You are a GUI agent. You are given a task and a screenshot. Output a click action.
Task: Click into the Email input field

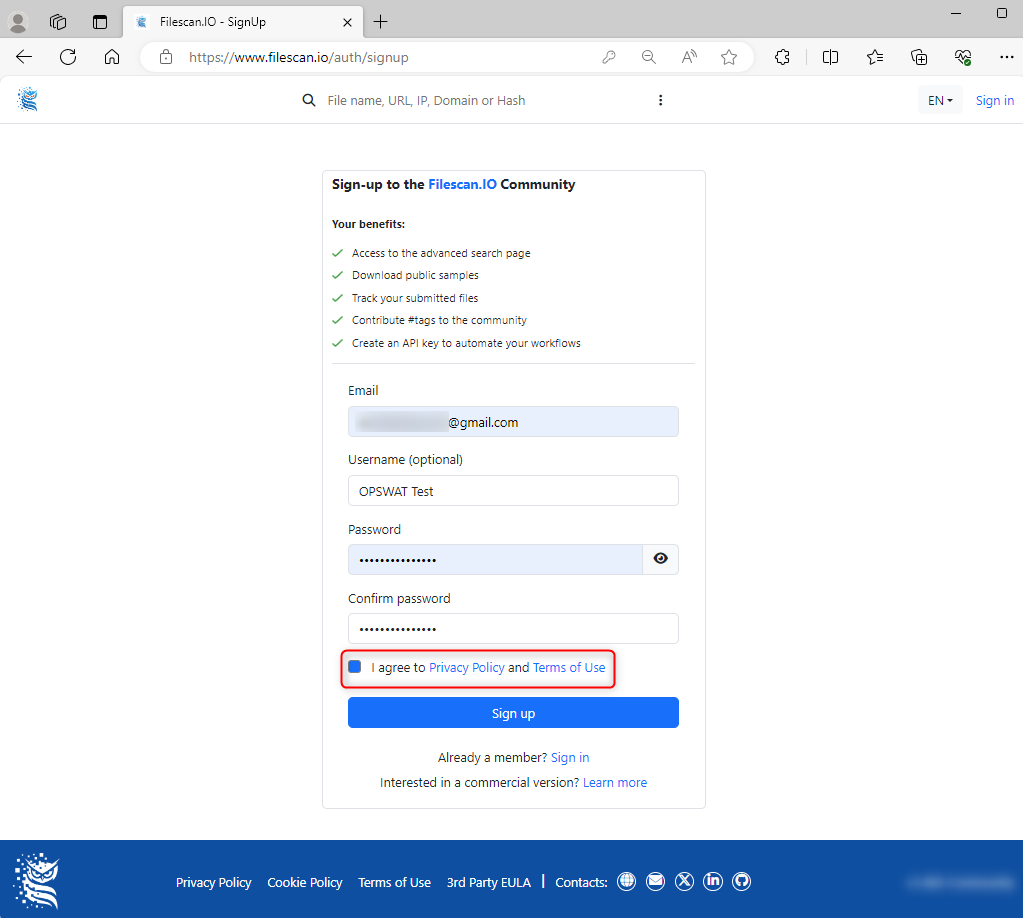(x=513, y=421)
